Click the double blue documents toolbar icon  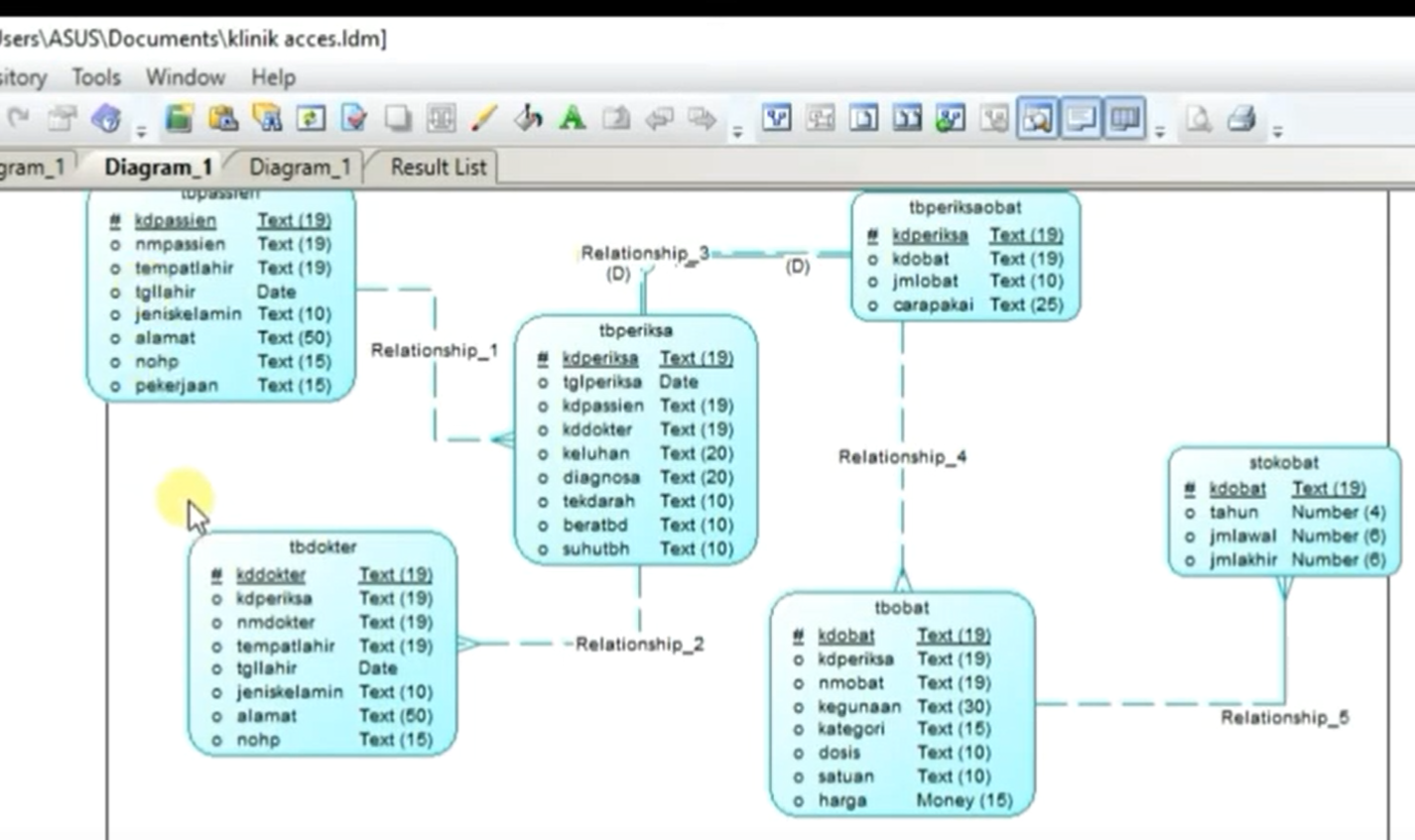pyautogui.click(x=907, y=119)
